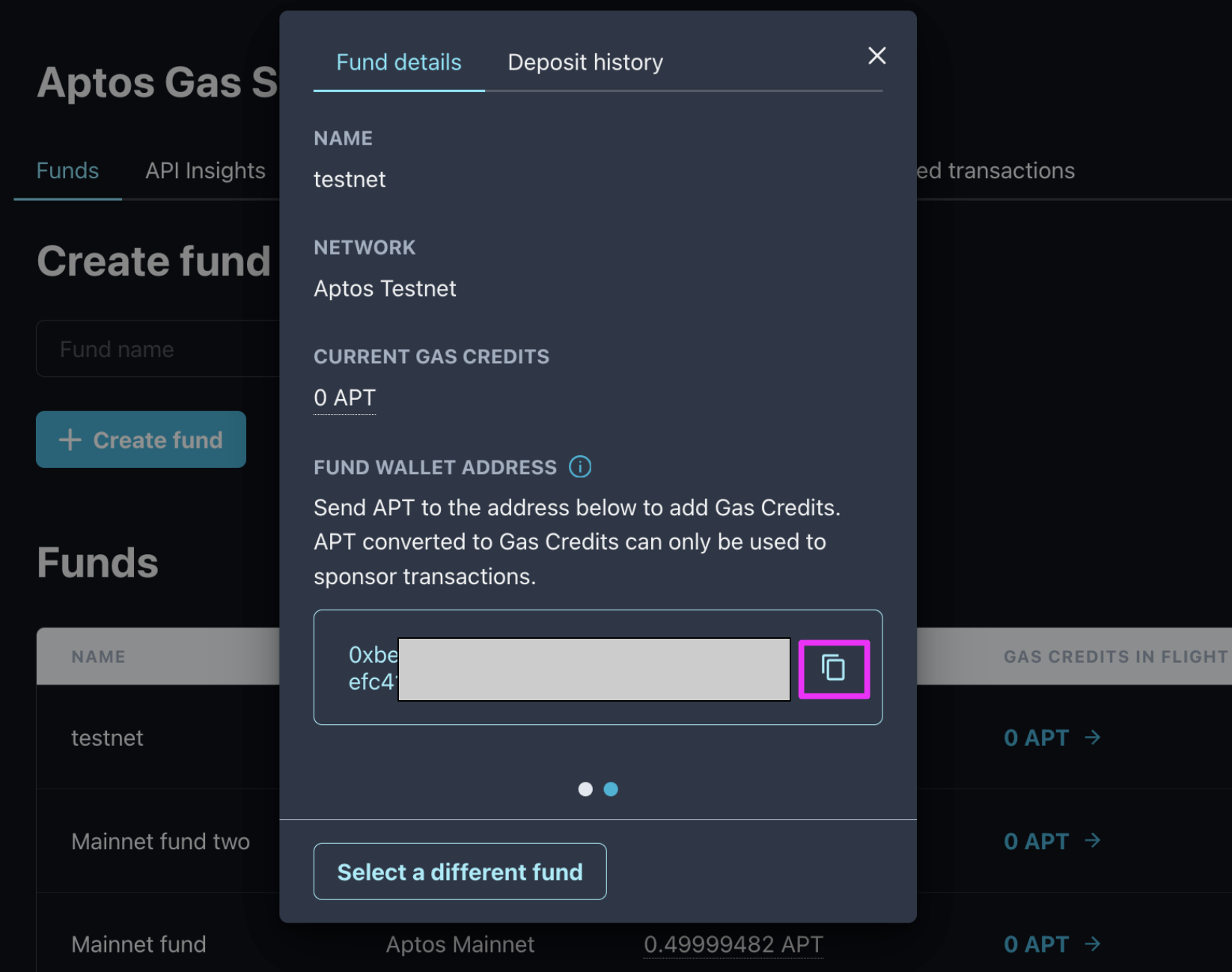This screenshot has height=972, width=1232.
Task: Click Select a different fund button
Action: tap(460, 872)
